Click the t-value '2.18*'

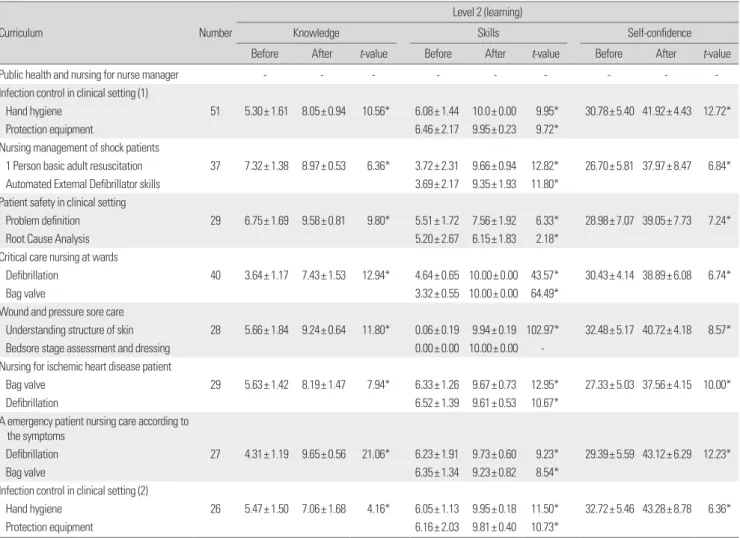(547, 239)
